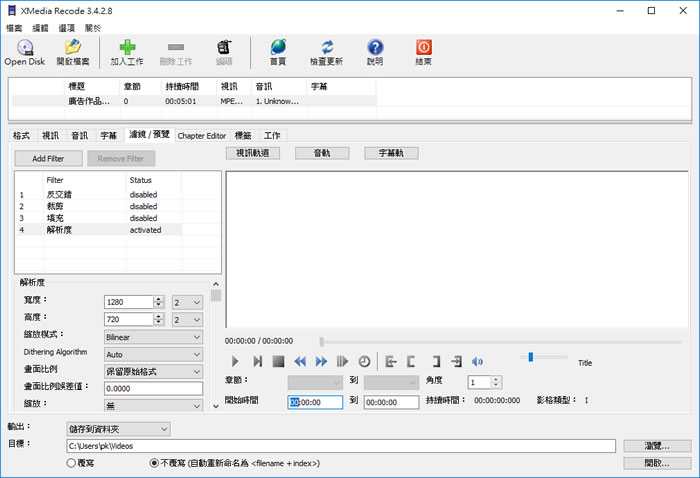Click end time field after 到
Viewport: 700px width, 478px height.
tap(392, 402)
